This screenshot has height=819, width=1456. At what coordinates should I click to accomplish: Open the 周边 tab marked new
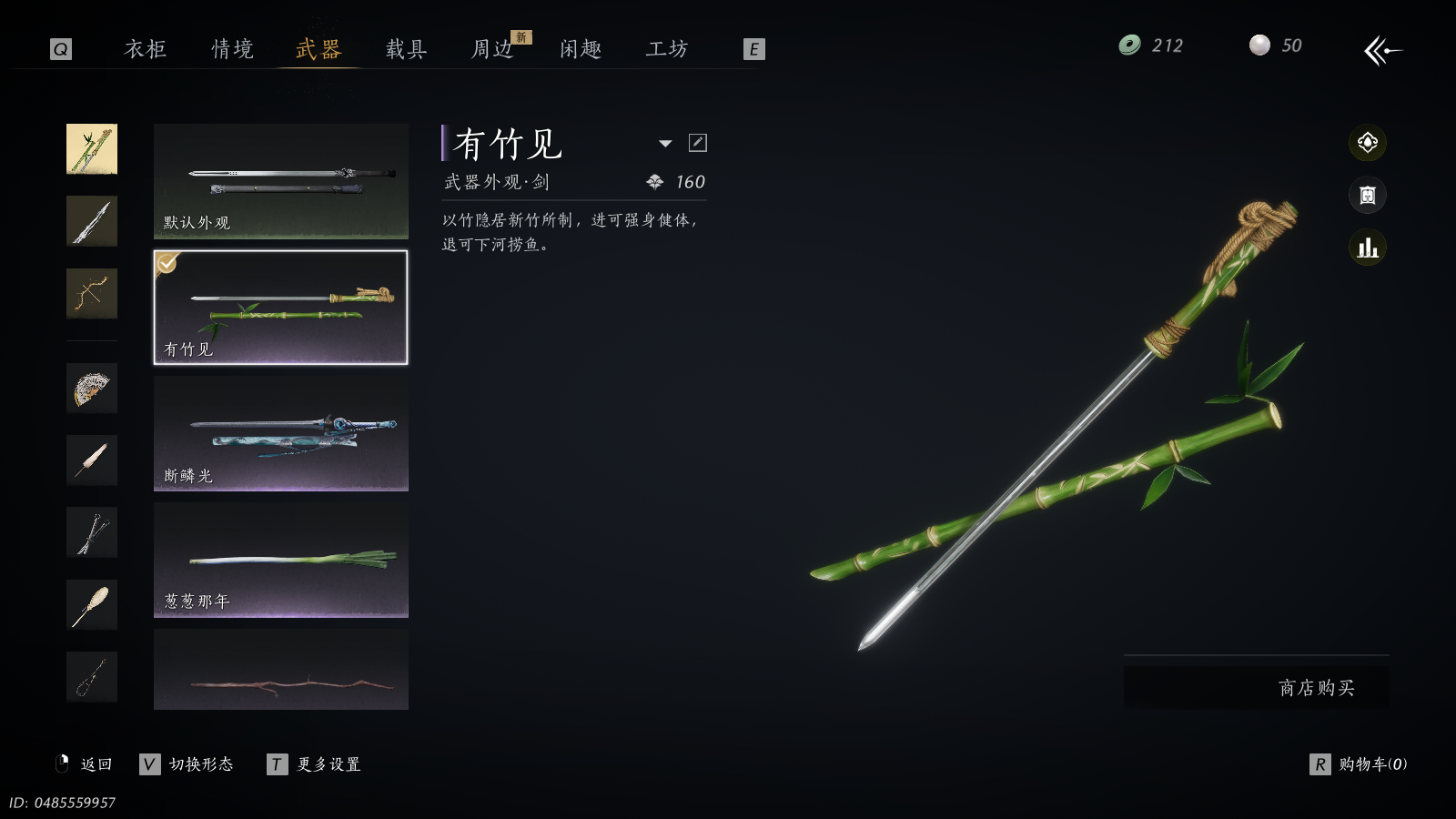pyautogui.click(x=492, y=49)
